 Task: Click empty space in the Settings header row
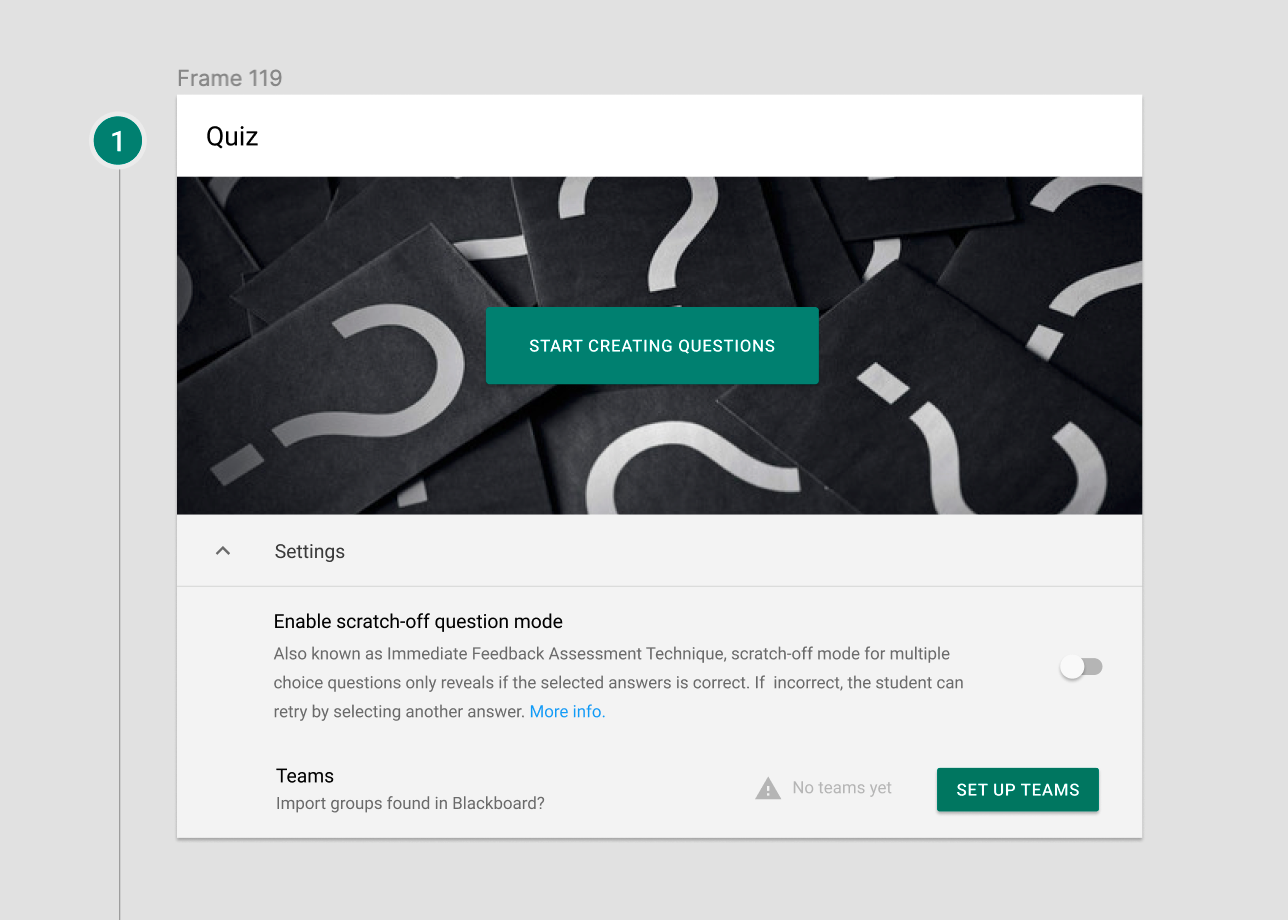(x=750, y=552)
